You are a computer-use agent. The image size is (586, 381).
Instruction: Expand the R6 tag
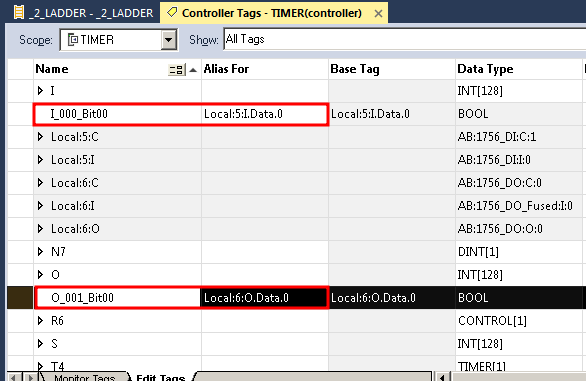(x=40, y=321)
